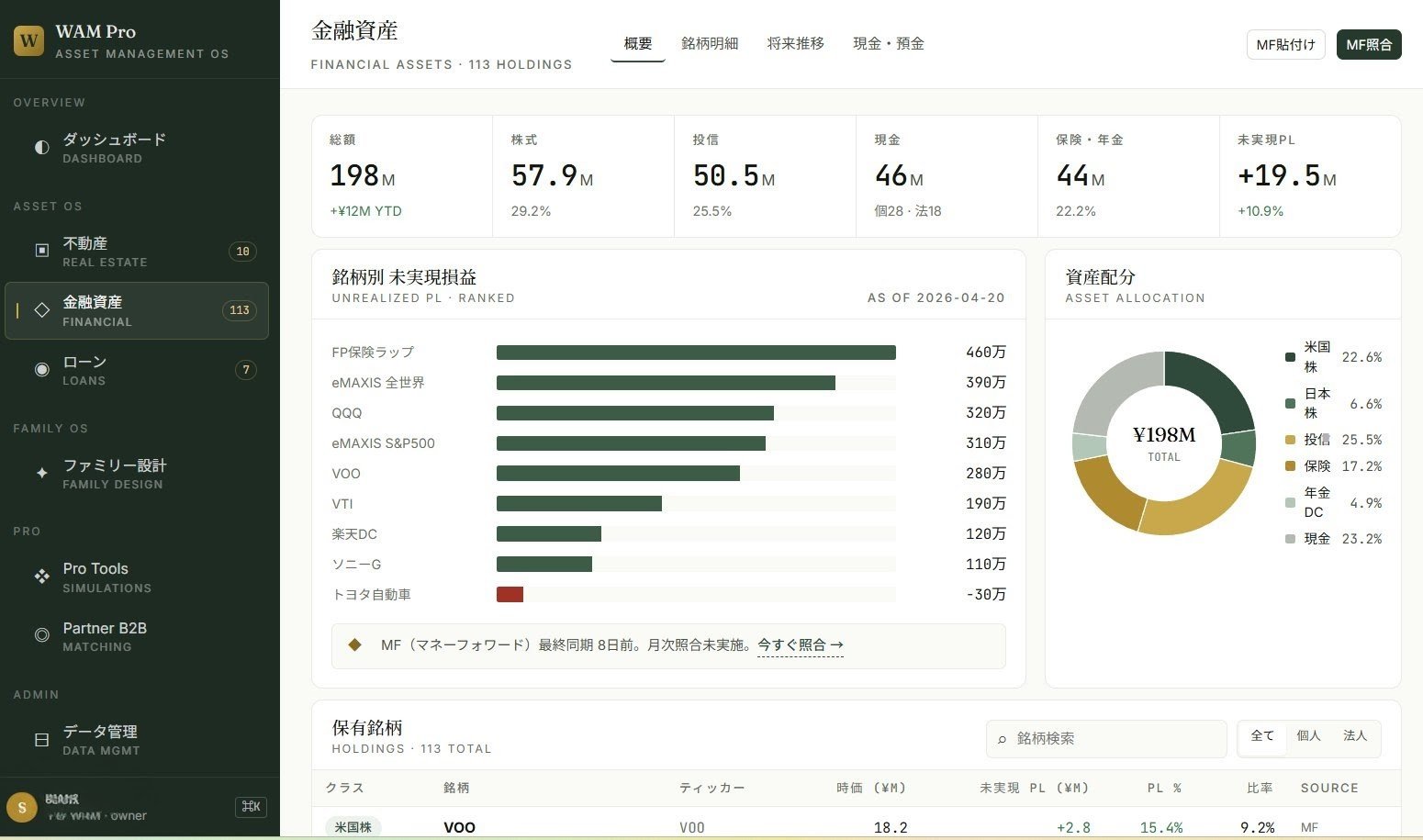Select the 不動産 real estate icon
1423x840 pixels.
pyautogui.click(x=41, y=250)
